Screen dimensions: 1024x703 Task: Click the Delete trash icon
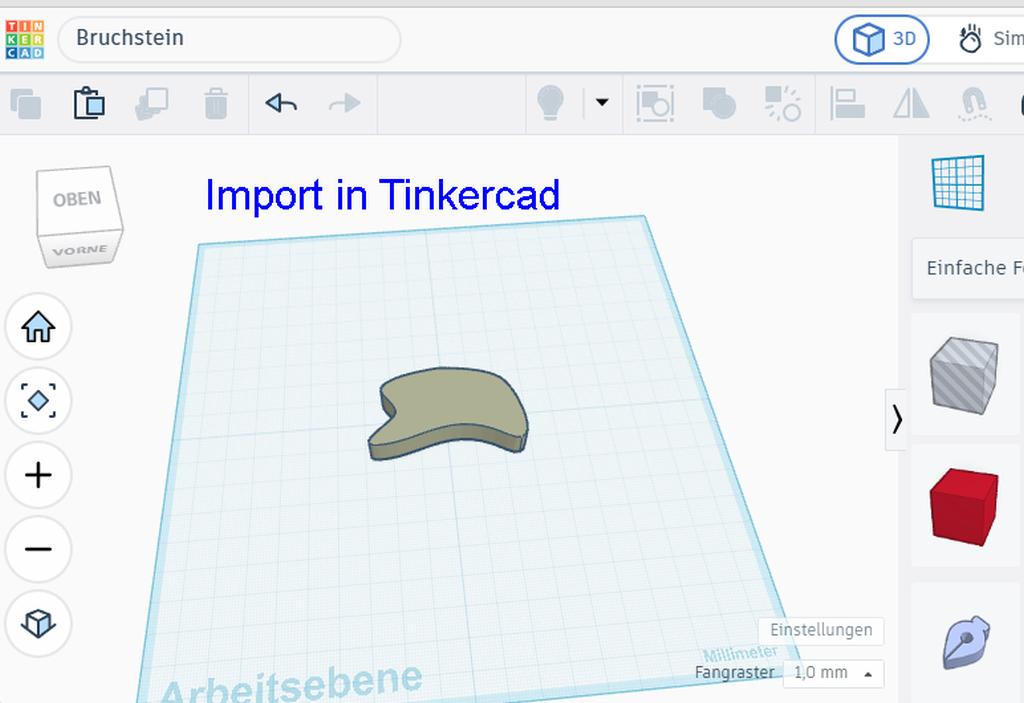(216, 103)
